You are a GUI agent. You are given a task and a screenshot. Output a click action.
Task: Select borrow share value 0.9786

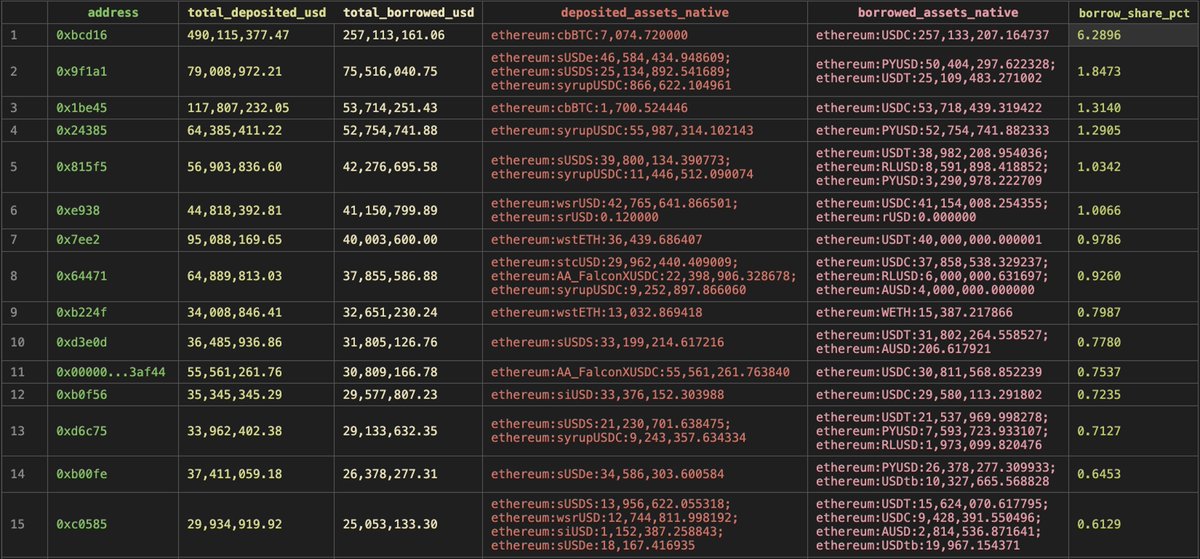[1098, 240]
